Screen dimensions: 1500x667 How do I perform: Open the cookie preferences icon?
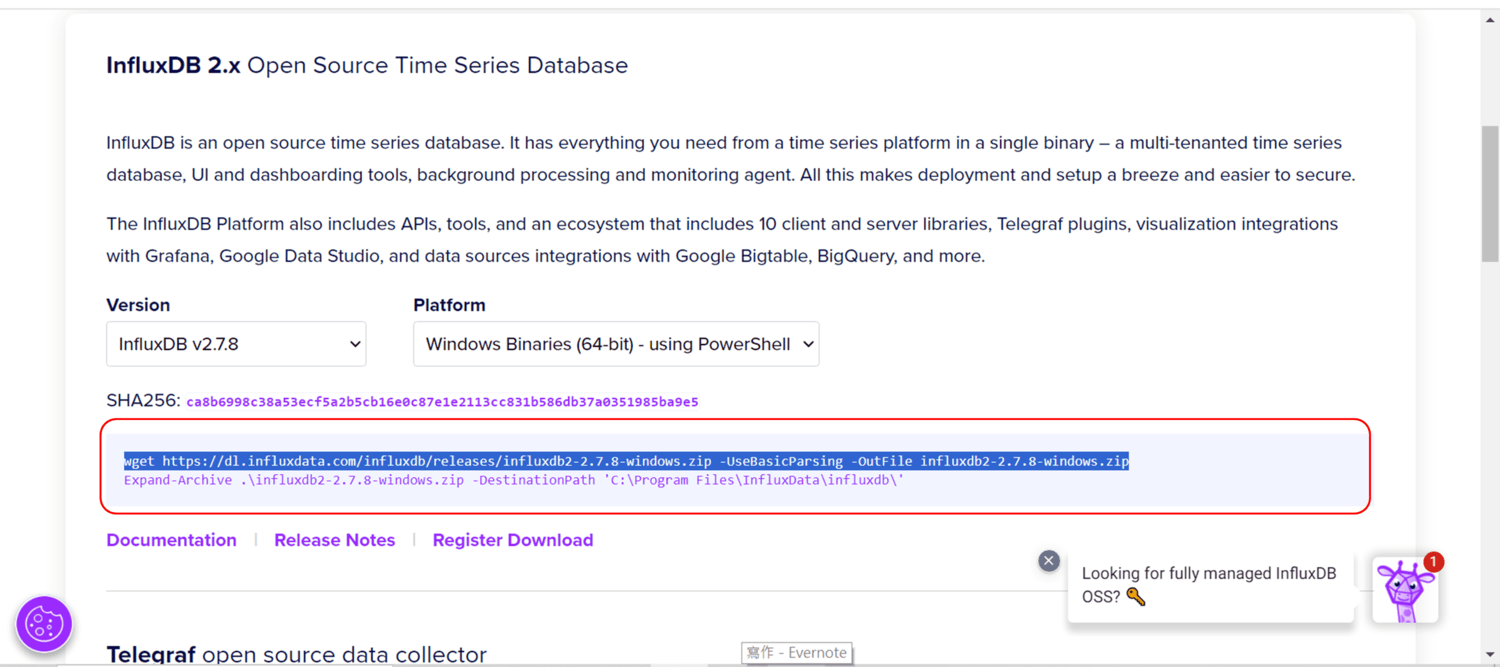coord(44,624)
